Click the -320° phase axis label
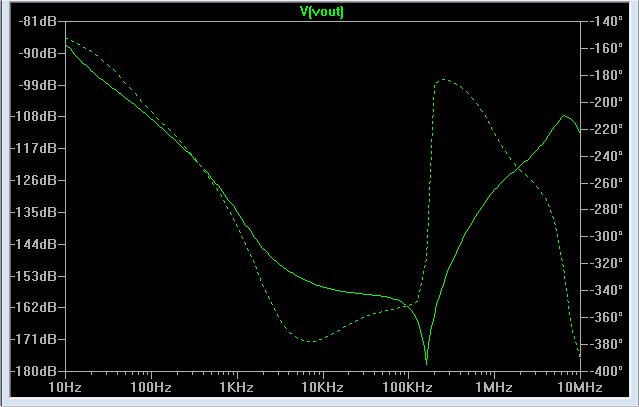Image resolution: width=639 pixels, height=407 pixels. (x=606, y=263)
